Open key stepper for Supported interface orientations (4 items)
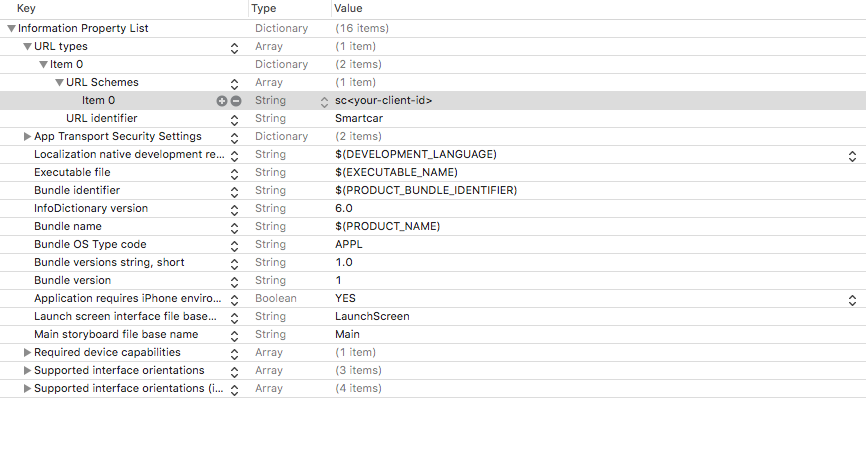 tap(234, 390)
